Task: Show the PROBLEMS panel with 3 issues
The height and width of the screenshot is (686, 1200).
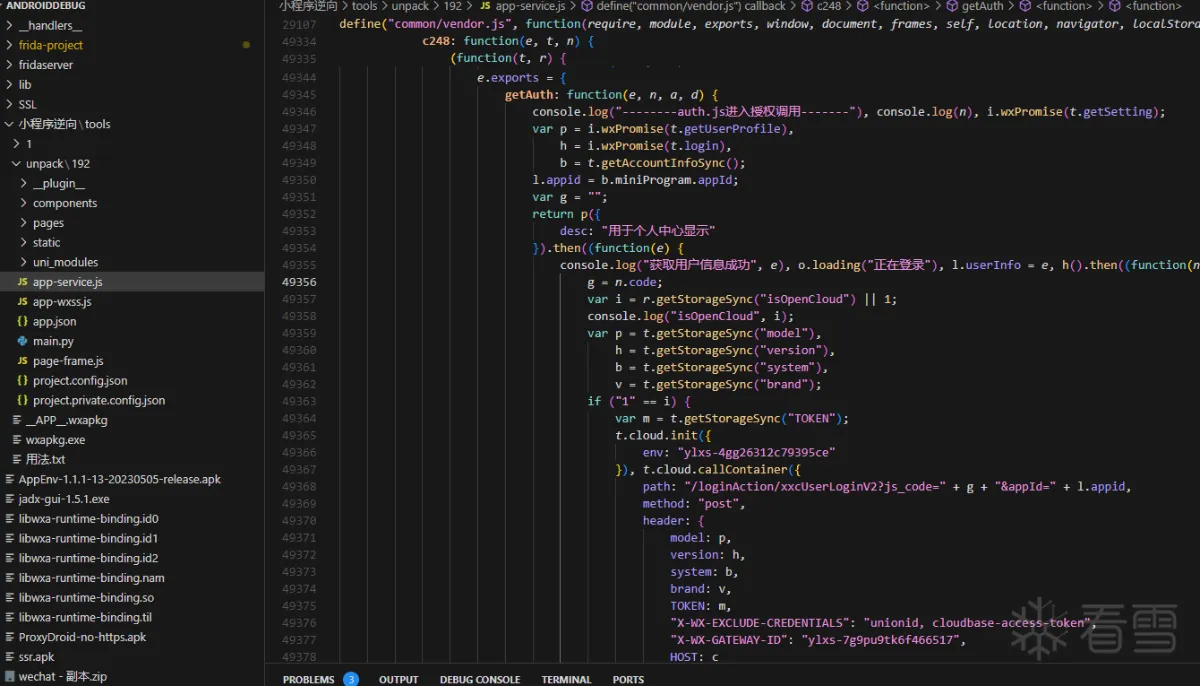Action: click(310, 679)
